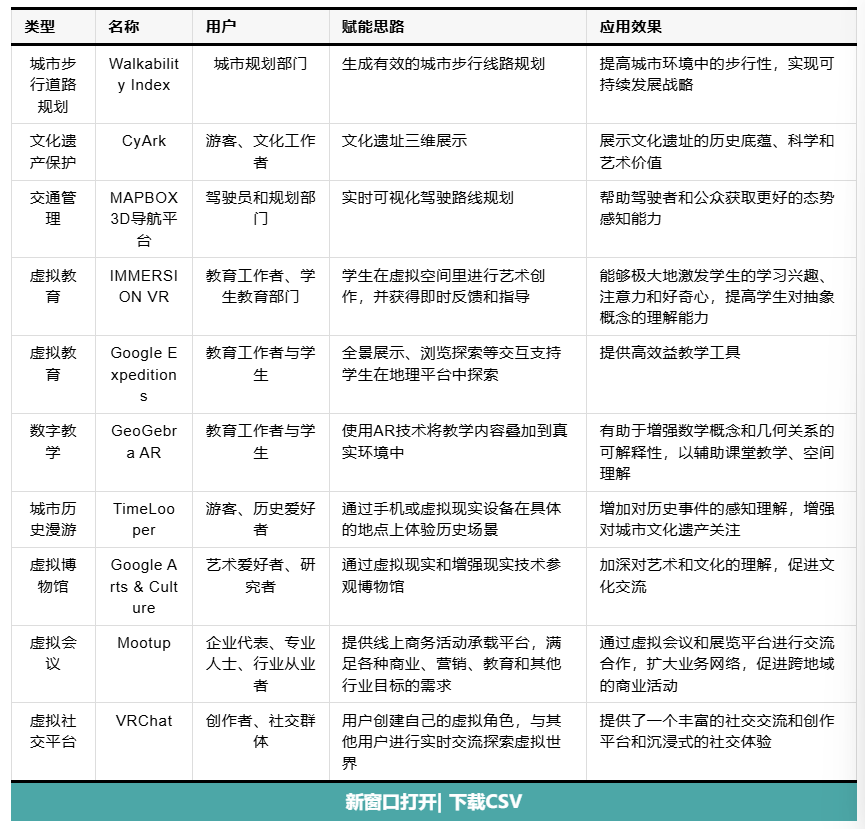Image resolution: width=865 pixels, height=829 pixels.
Task: Select the 虚拟社交平台 type cell
Action: coord(53,731)
